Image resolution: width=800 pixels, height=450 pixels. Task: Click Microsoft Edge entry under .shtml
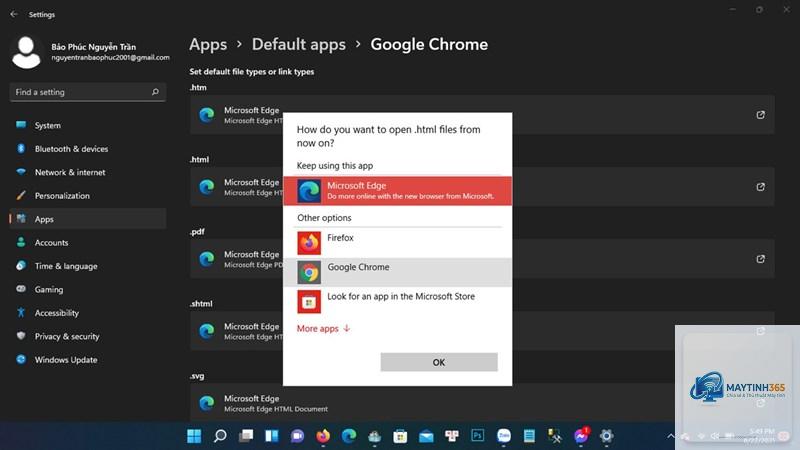482,331
